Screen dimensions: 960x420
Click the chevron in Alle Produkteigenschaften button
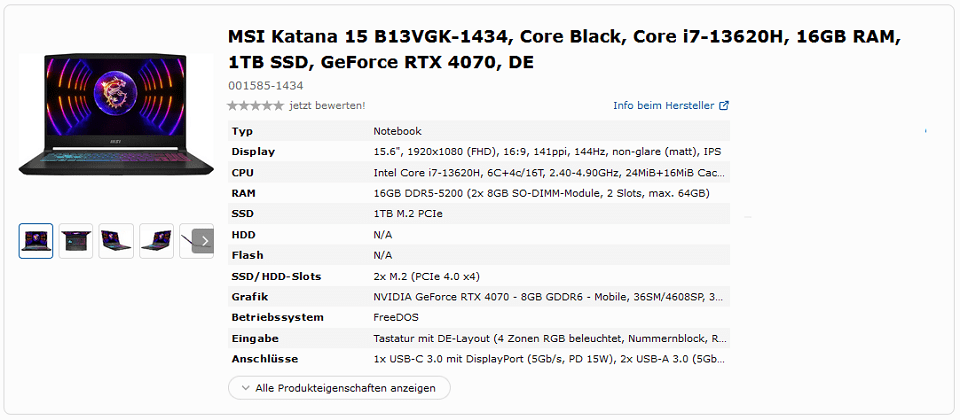pyautogui.click(x=246, y=388)
